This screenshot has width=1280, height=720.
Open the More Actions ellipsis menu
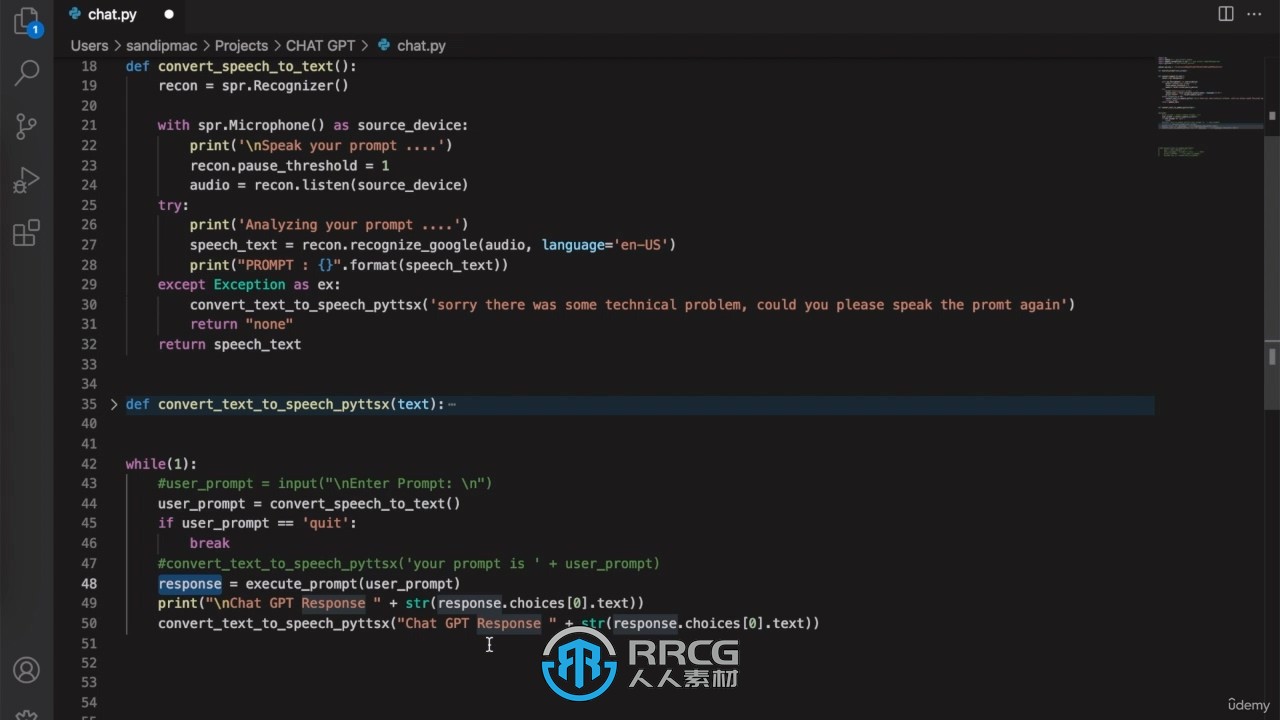1256,14
